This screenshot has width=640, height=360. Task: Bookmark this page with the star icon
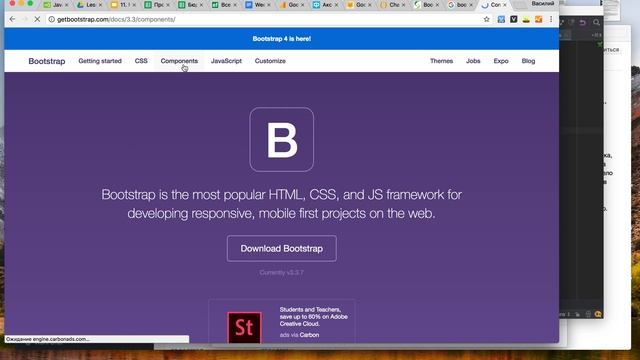click(x=487, y=19)
